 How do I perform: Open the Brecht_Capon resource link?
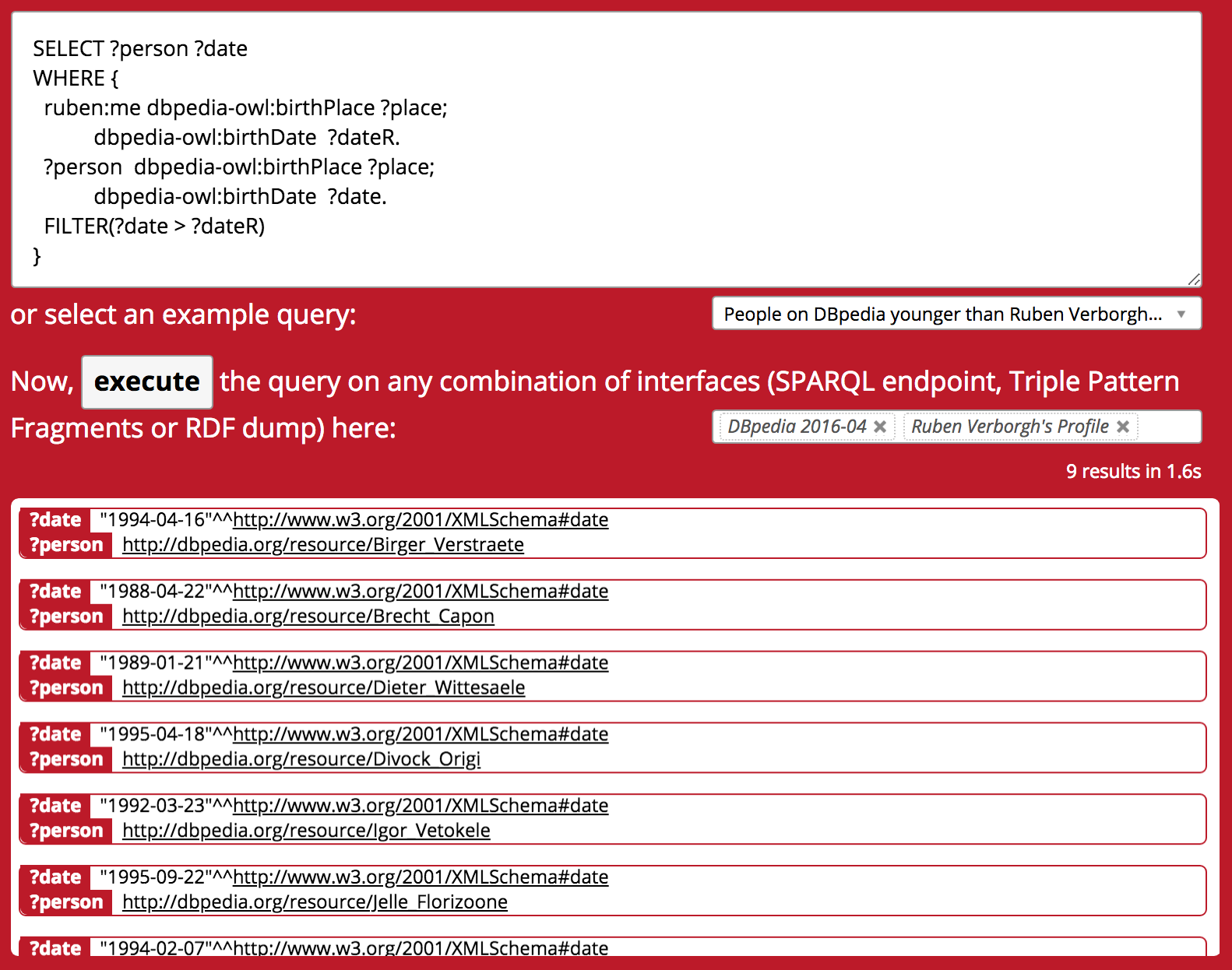308,616
